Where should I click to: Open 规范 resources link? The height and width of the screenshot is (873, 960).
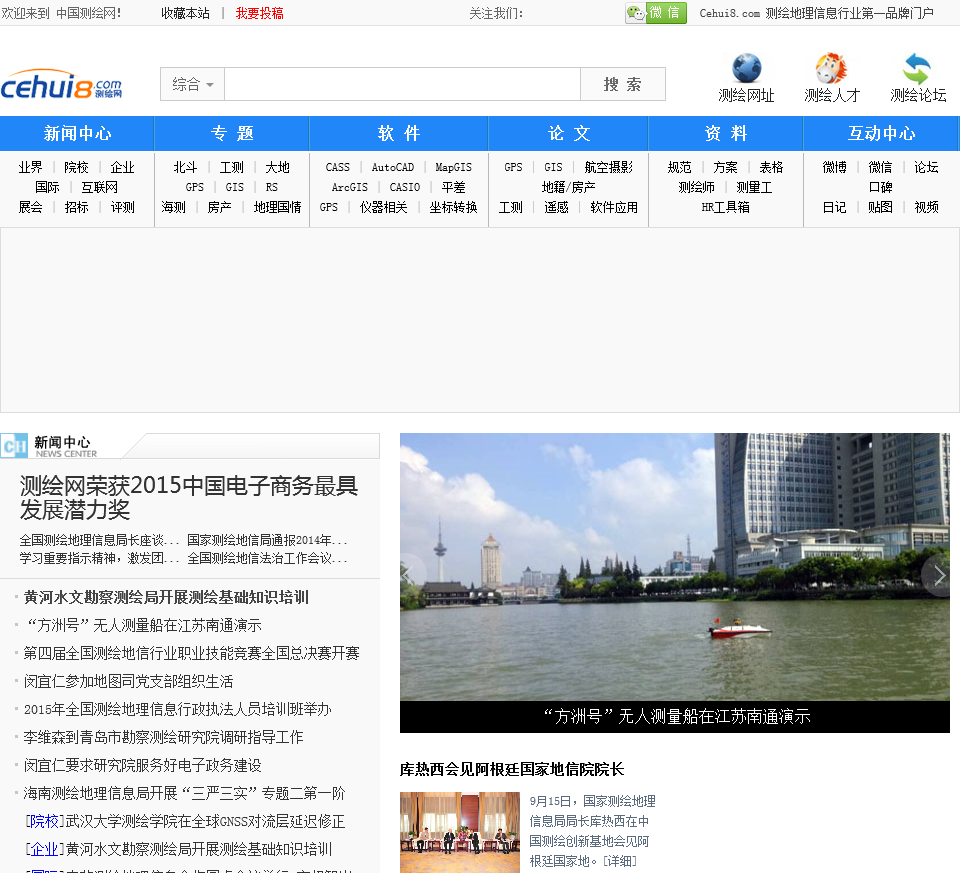tap(680, 167)
